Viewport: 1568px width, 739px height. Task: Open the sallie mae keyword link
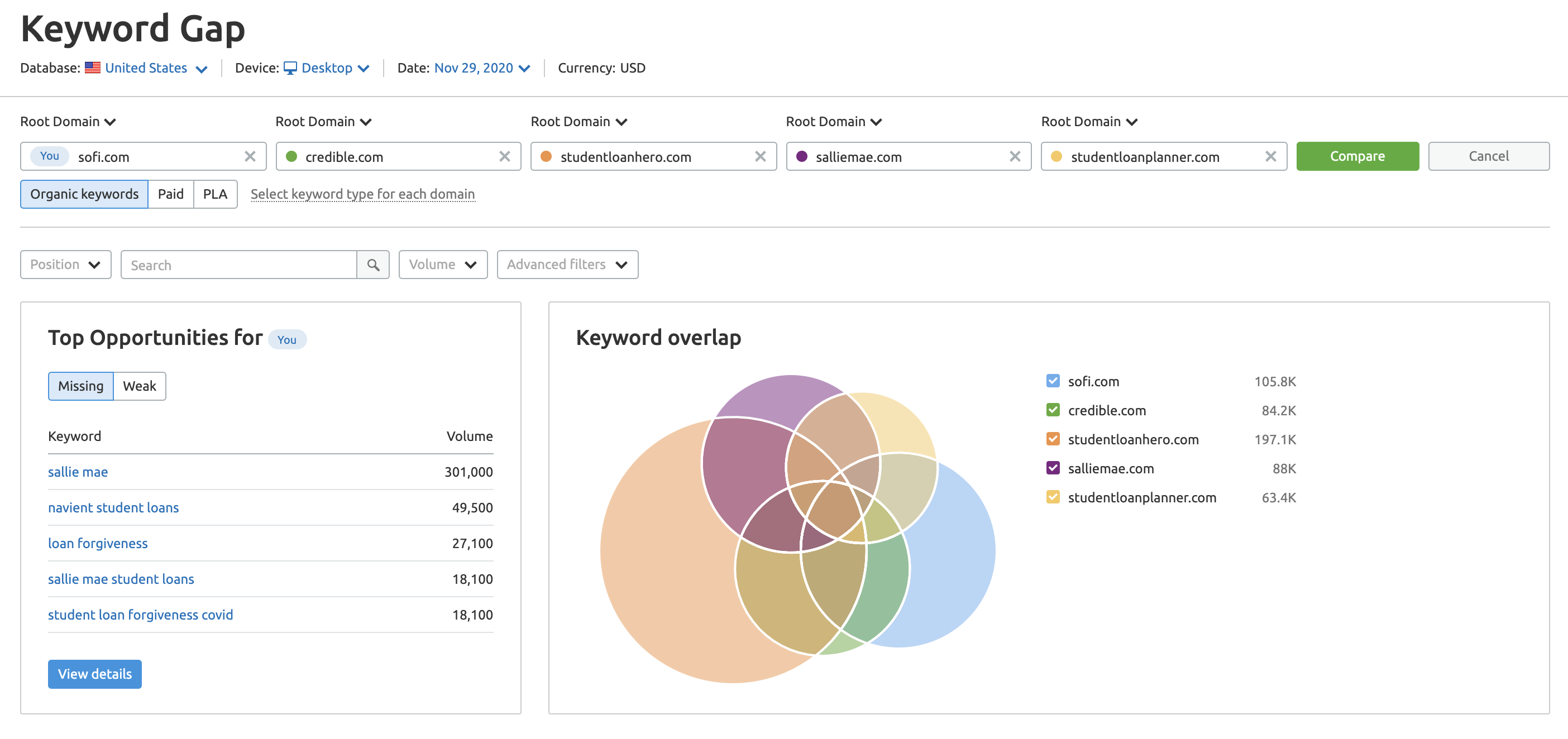pos(78,472)
